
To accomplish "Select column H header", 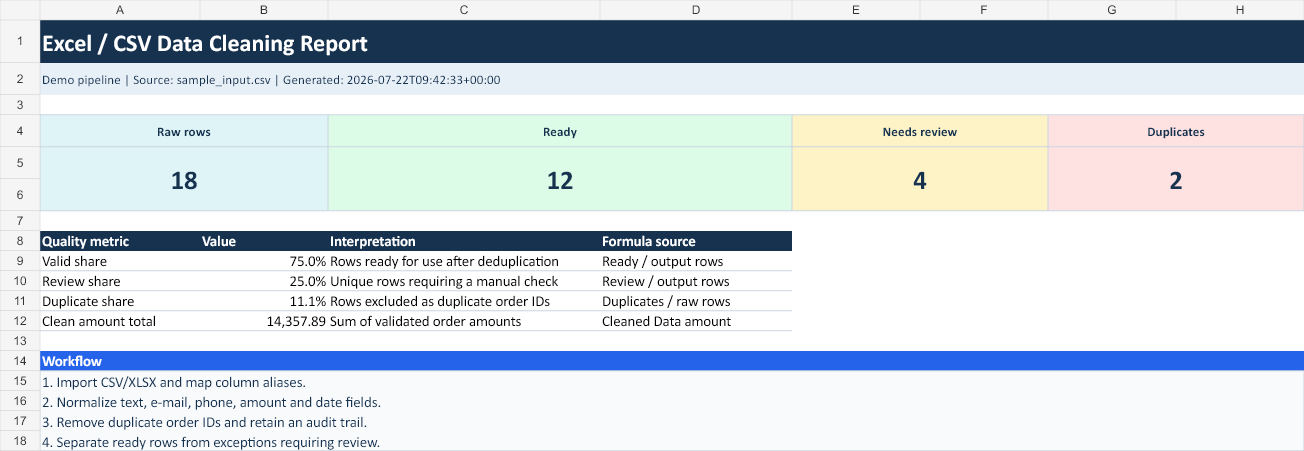I will [1240, 9].
